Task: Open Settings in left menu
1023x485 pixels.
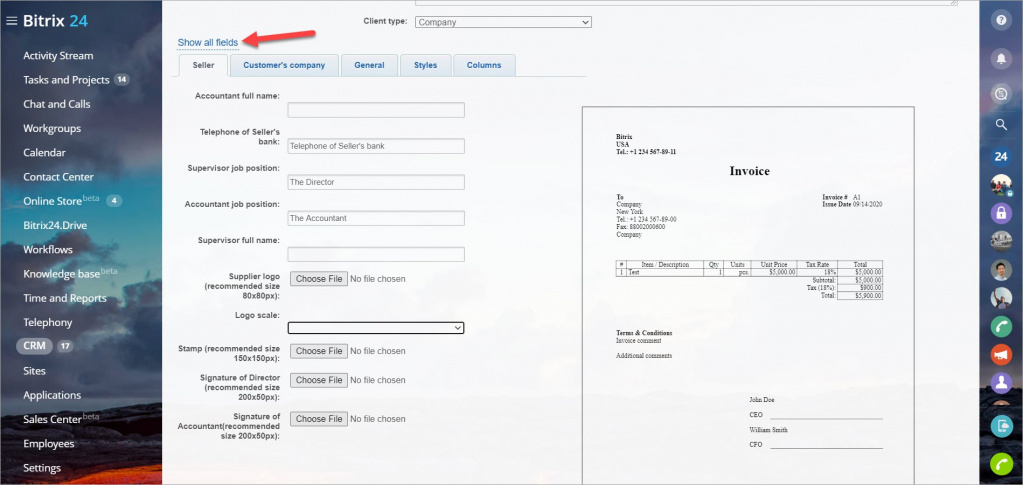Action: tap(42, 468)
